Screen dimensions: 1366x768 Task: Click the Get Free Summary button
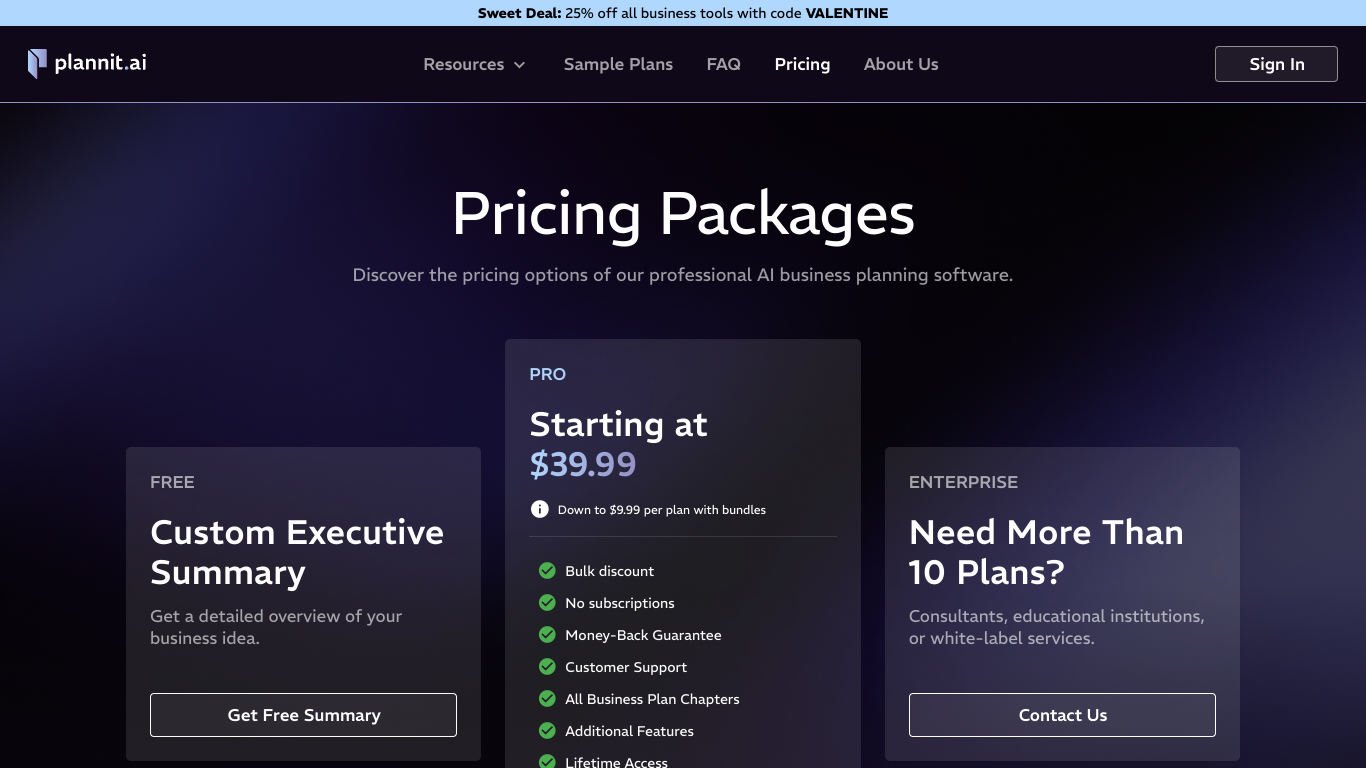(303, 715)
